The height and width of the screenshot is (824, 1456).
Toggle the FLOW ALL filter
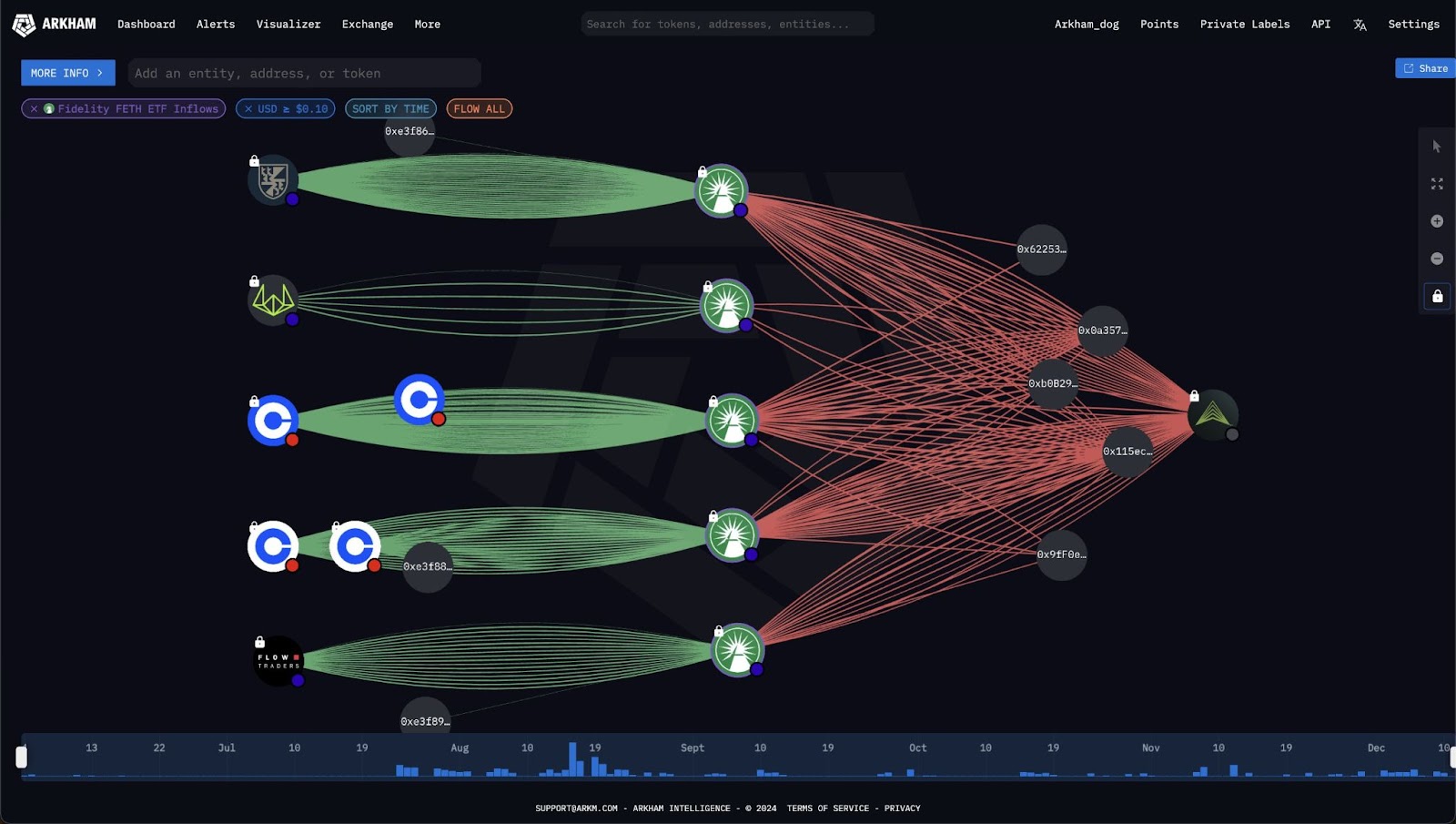[479, 109]
